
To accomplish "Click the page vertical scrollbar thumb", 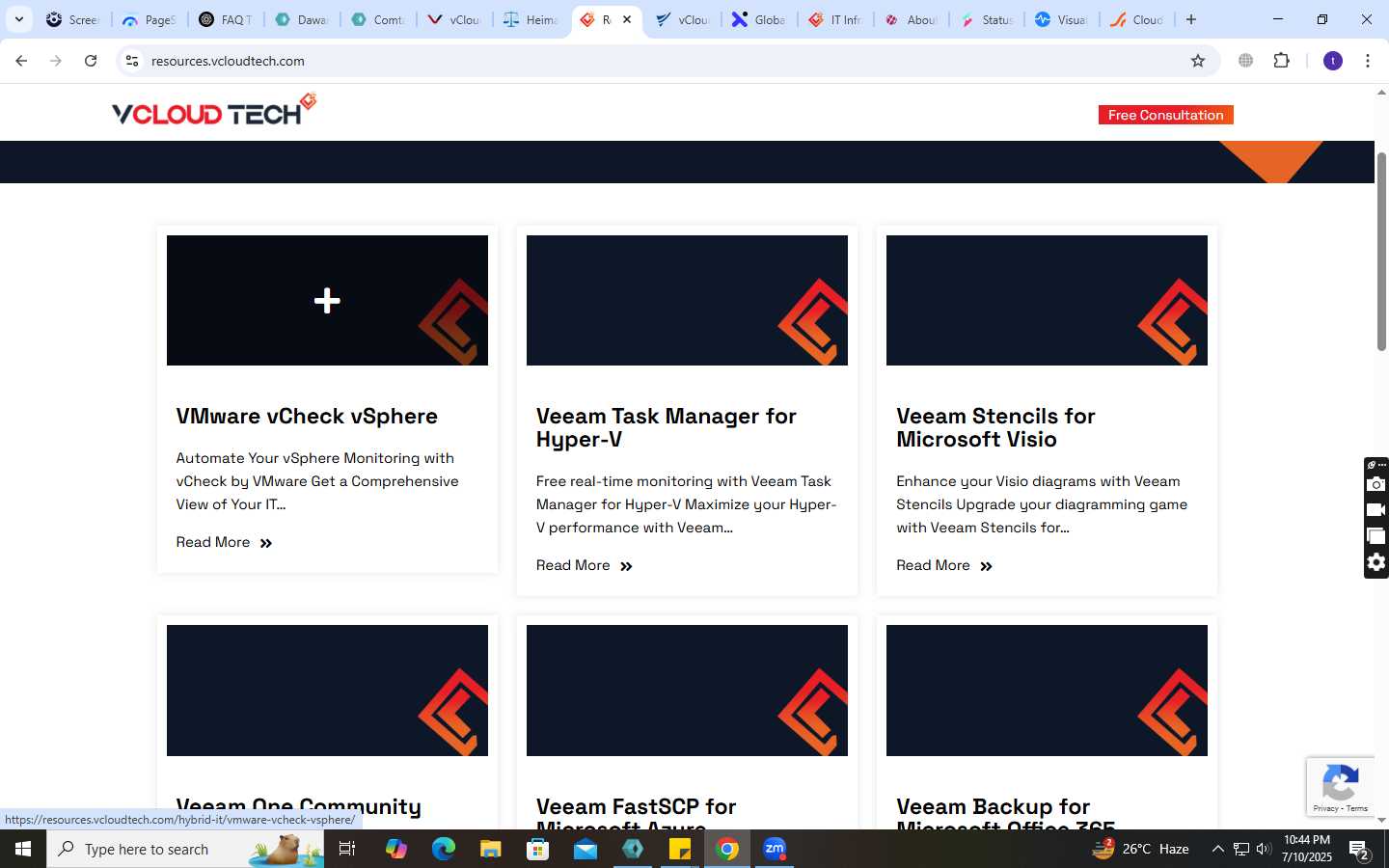I will coord(1381,251).
